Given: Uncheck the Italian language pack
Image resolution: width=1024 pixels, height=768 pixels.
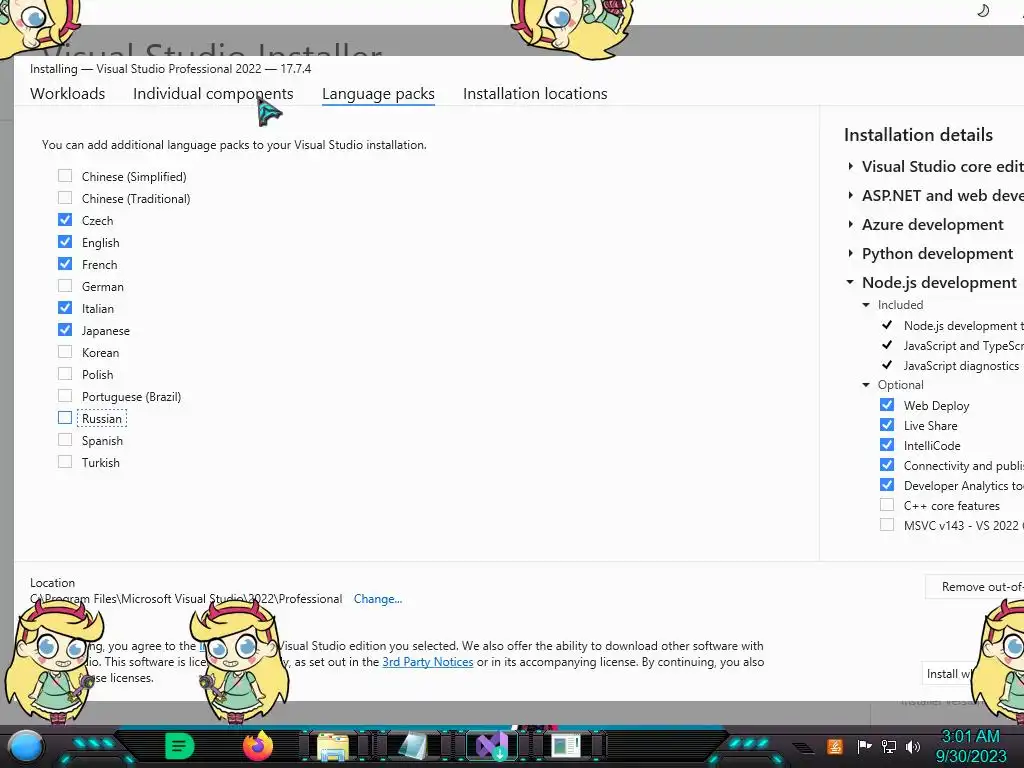Looking at the screenshot, I should pos(65,308).
